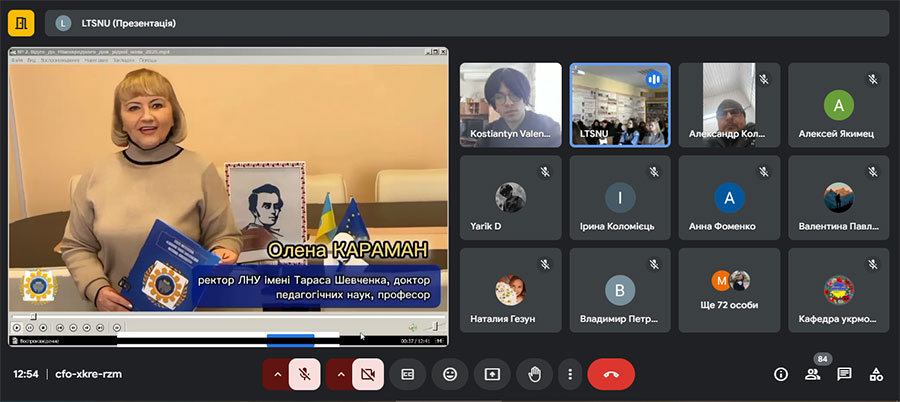The width and height of the screenshot is (900, 402).
Task: Click meeting code cfo-xkre-rzm
Action: pyautogui.click(x=88, y=374)
